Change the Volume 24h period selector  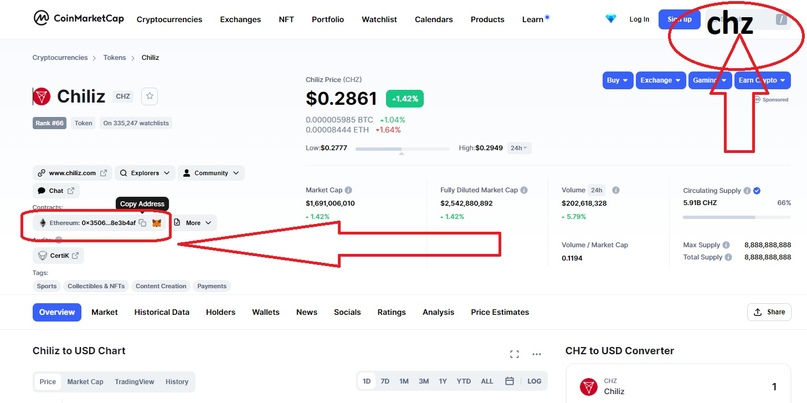tap(597, 190)
